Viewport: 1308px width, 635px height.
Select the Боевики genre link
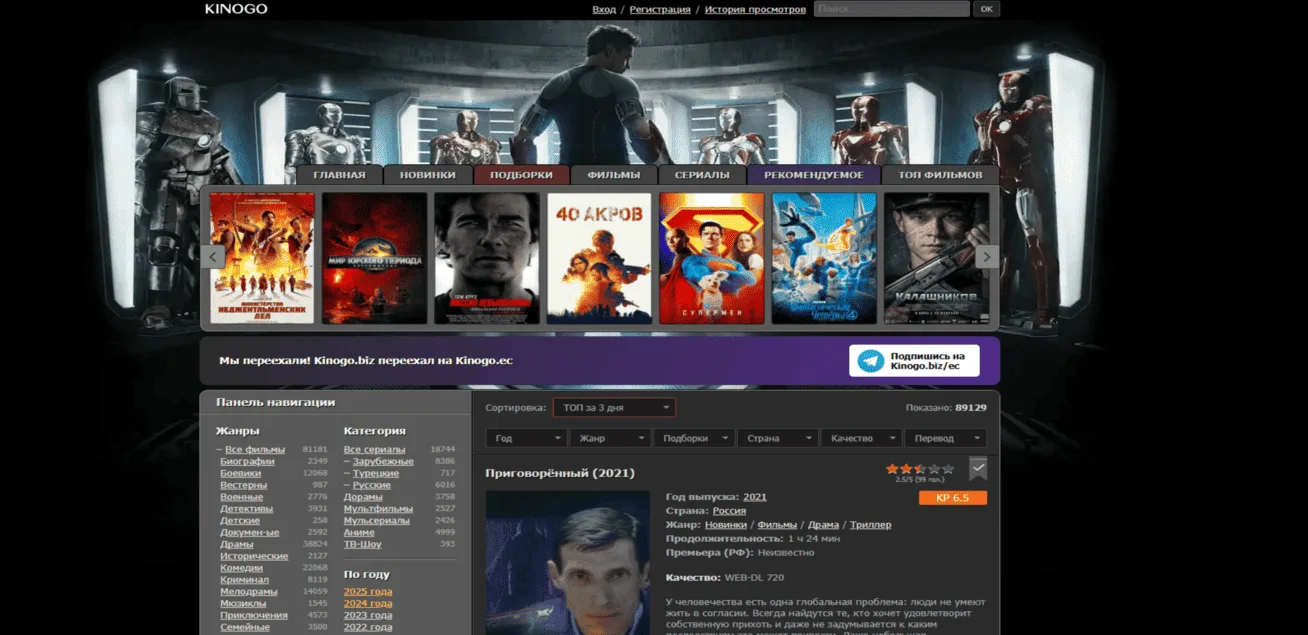tap(241, 473)
